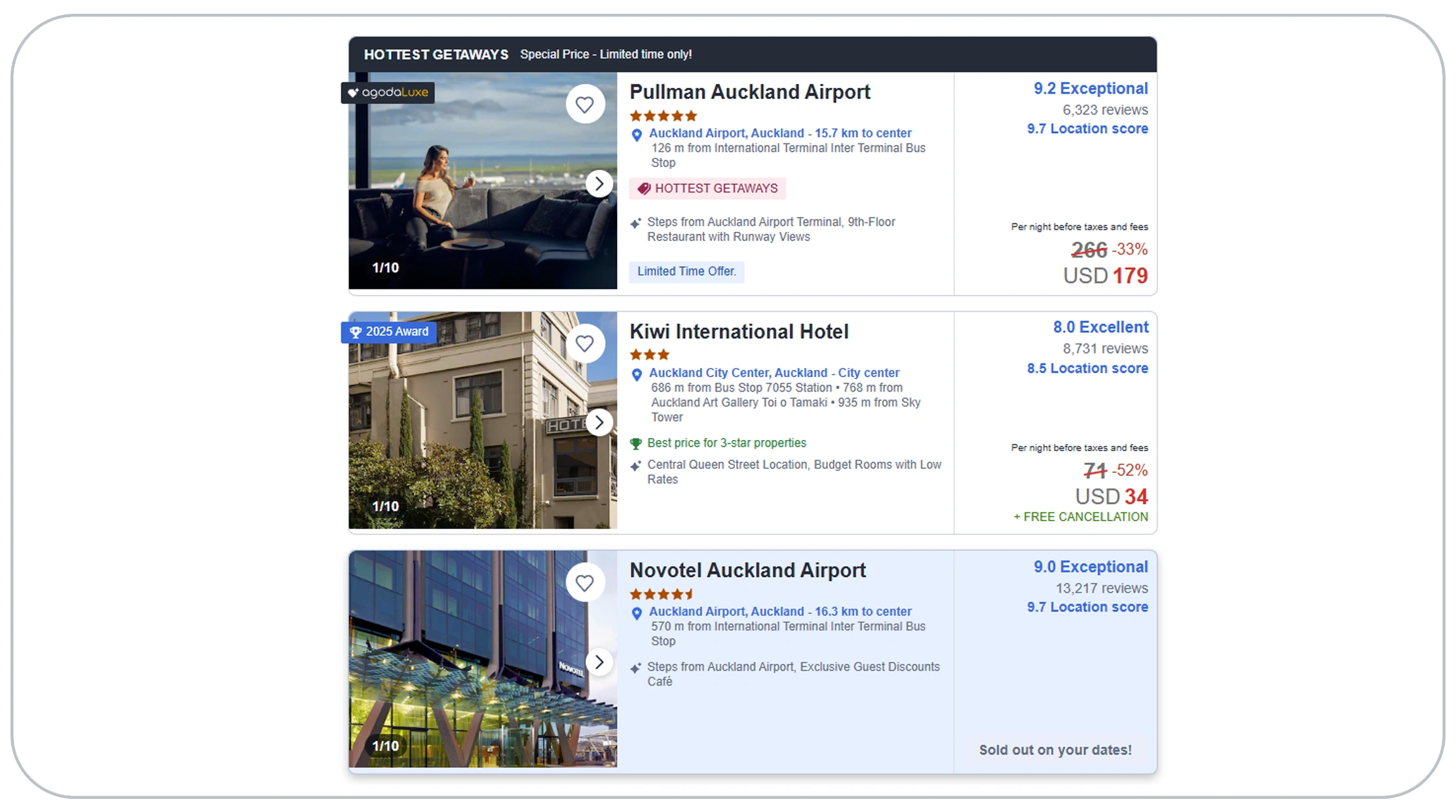Image resolution: width=1456 pixels, height=812 pixels.
Task: Click '13,217 reviews' text
Action: pyautogui.click(x=1102, y=589)
